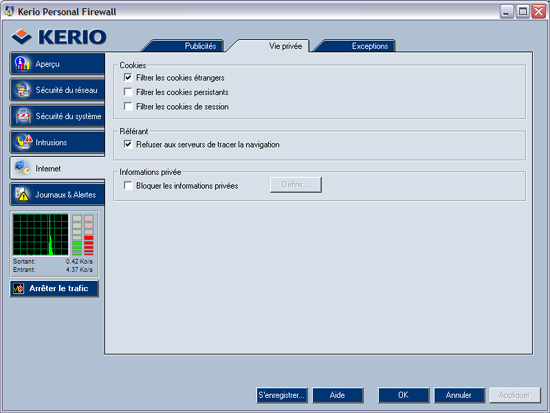Screen dimensions: 550x413
Task: Go to Sécurité du réseau section
Action: point(57,90)
